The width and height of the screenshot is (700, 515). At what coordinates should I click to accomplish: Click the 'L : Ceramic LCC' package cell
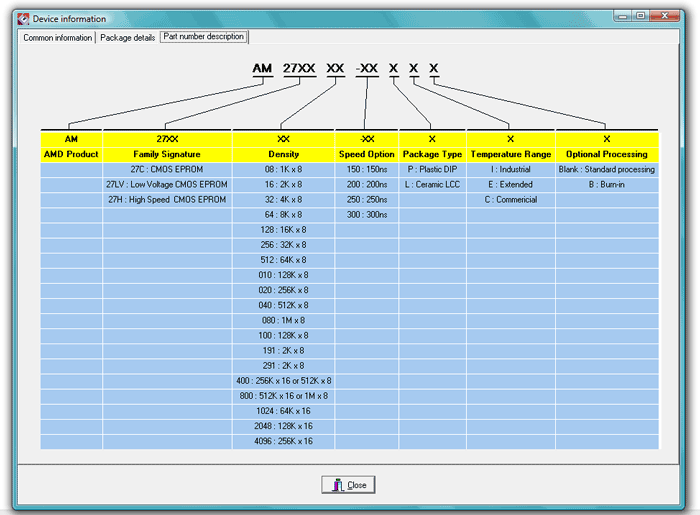click(x=432, y=184)
